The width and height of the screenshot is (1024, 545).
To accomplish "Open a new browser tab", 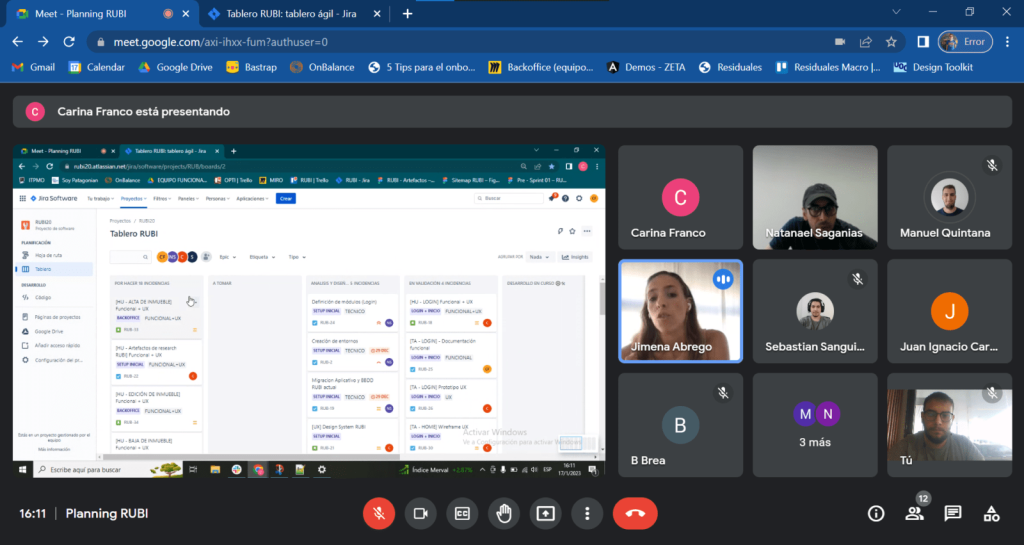I will pos(408,14).
